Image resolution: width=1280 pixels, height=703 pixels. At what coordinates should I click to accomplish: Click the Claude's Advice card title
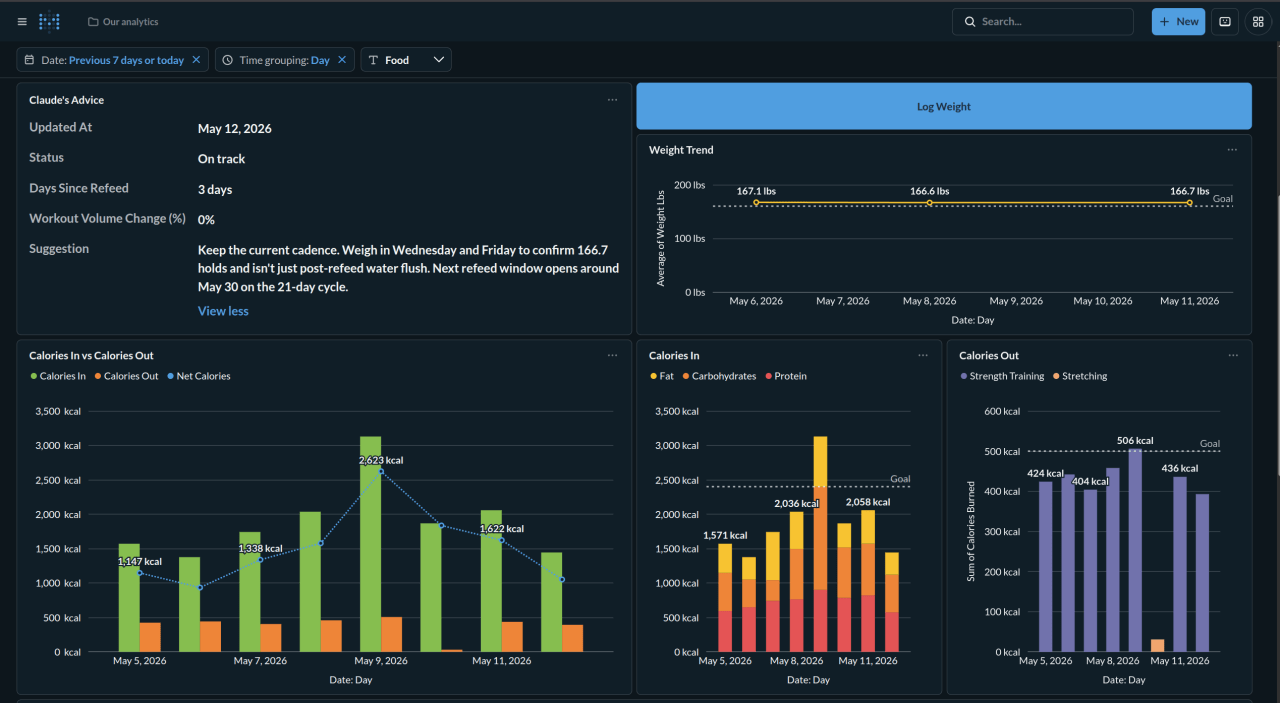(66, 100)
